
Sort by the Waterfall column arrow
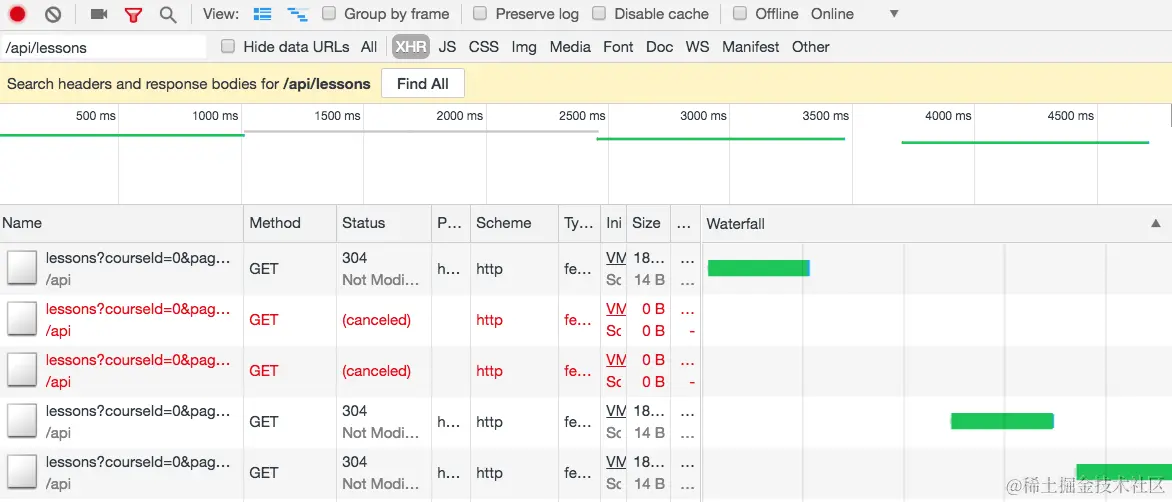(1156, 223)
